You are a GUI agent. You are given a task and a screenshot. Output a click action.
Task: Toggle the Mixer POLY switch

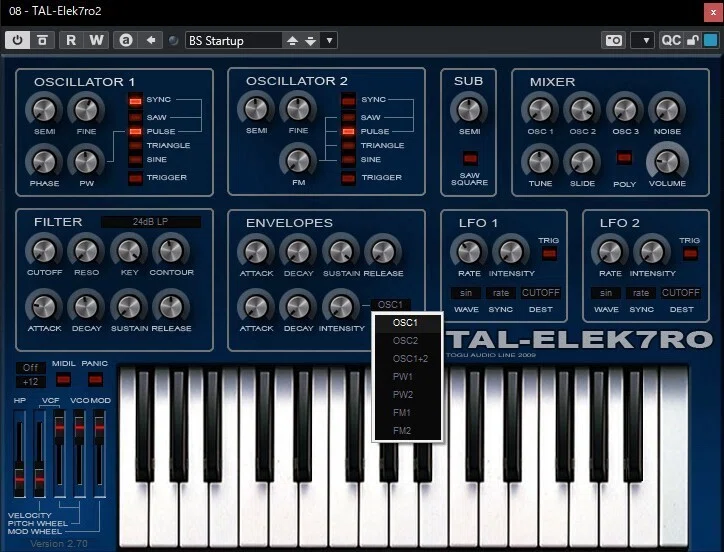pyautogui.click(x=624, y=158)
